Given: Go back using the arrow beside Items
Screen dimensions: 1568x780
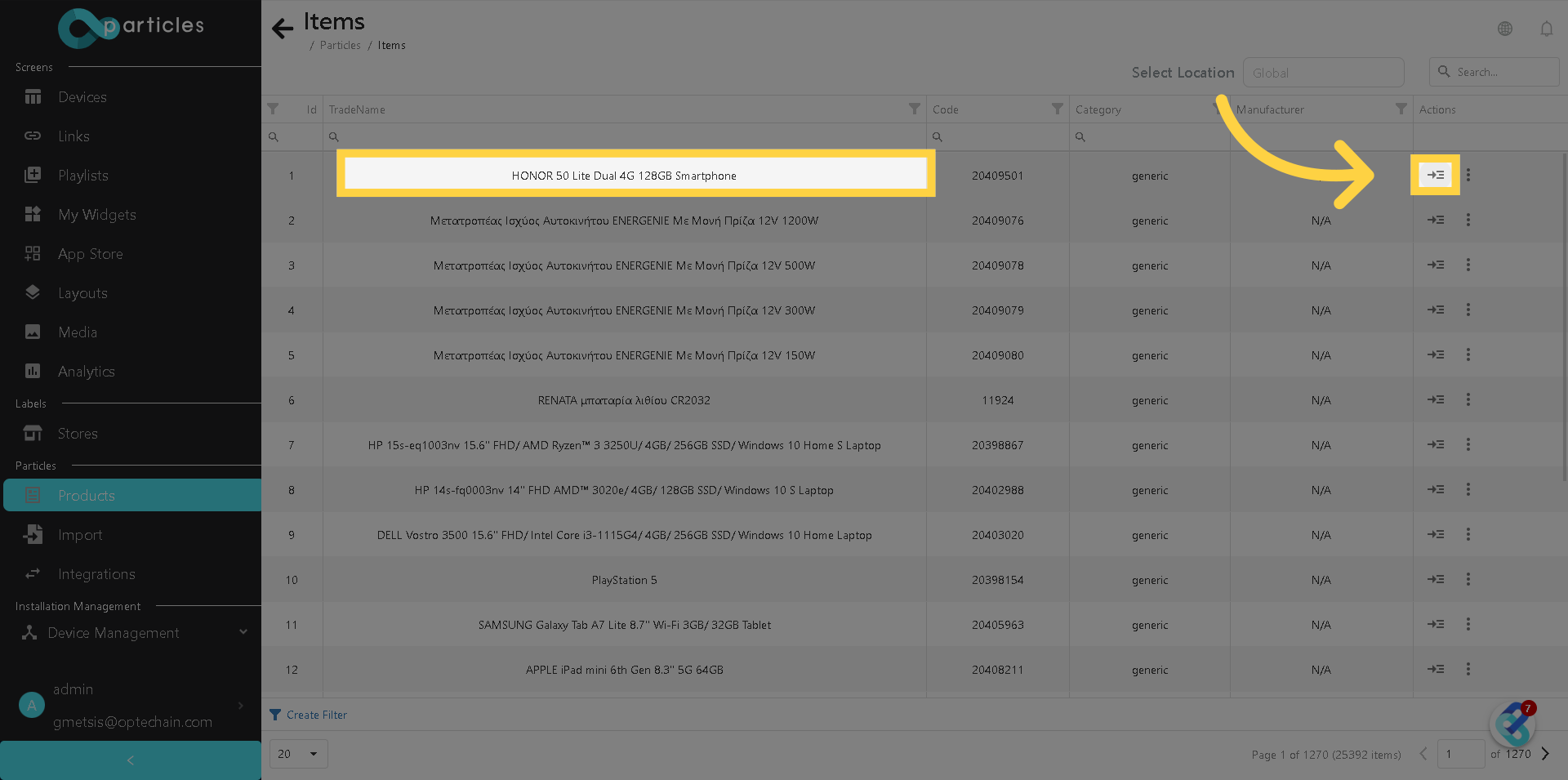Looking at the screenshot, I should pyautogui.click(x=283, y=29).
